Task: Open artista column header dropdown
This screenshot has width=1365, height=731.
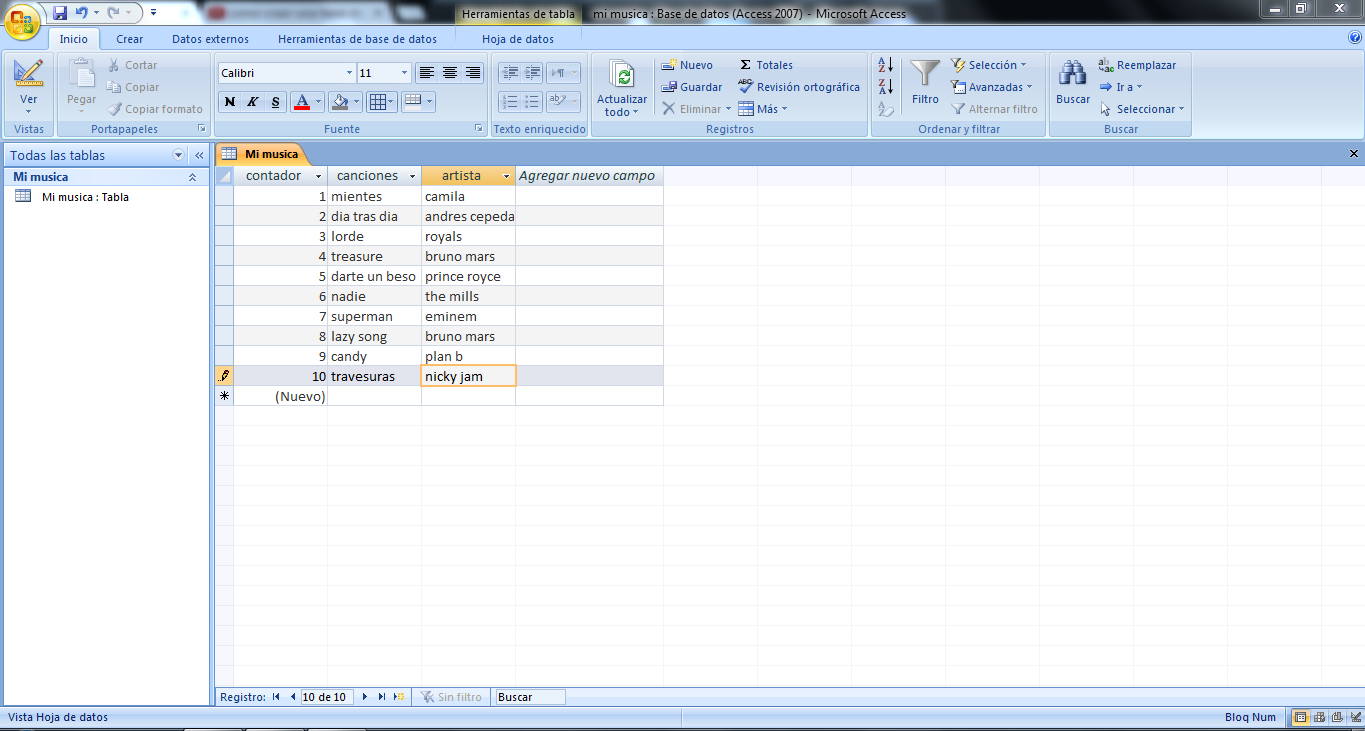Action: pyautogui.click(x=507, y=176)
